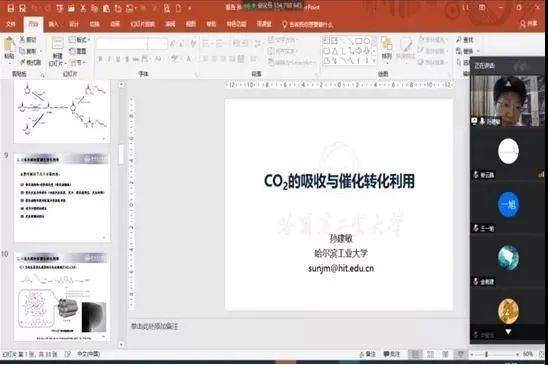
Task: Open the File (文件) menu
Action: 10,24
